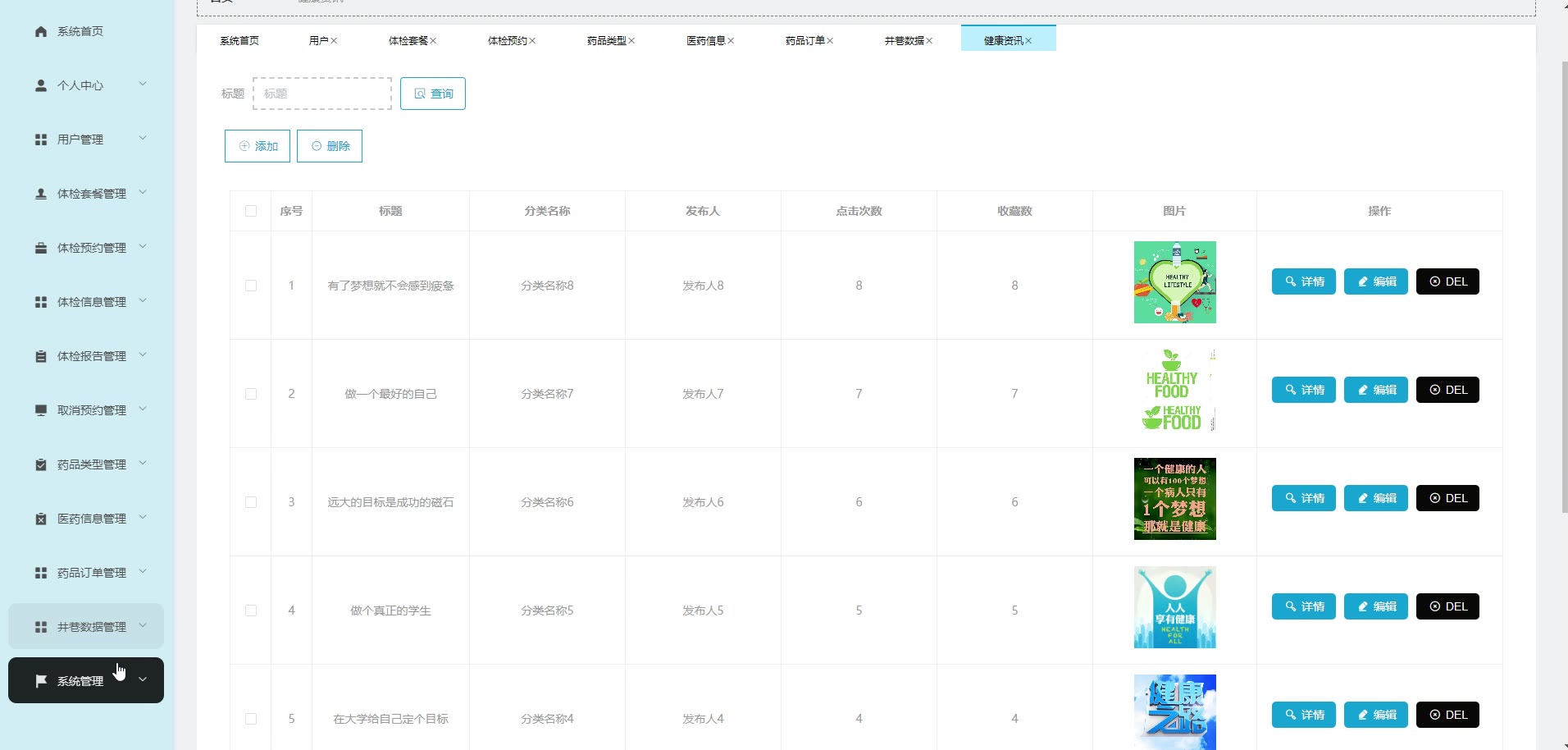Expand the 药品订单管理 sidebar chevron
Screen dimensions: 1568x750
coord(143,572)
